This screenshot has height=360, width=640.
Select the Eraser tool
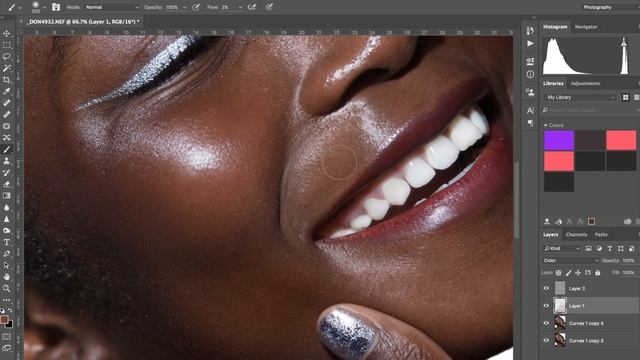tap(7, 184)
